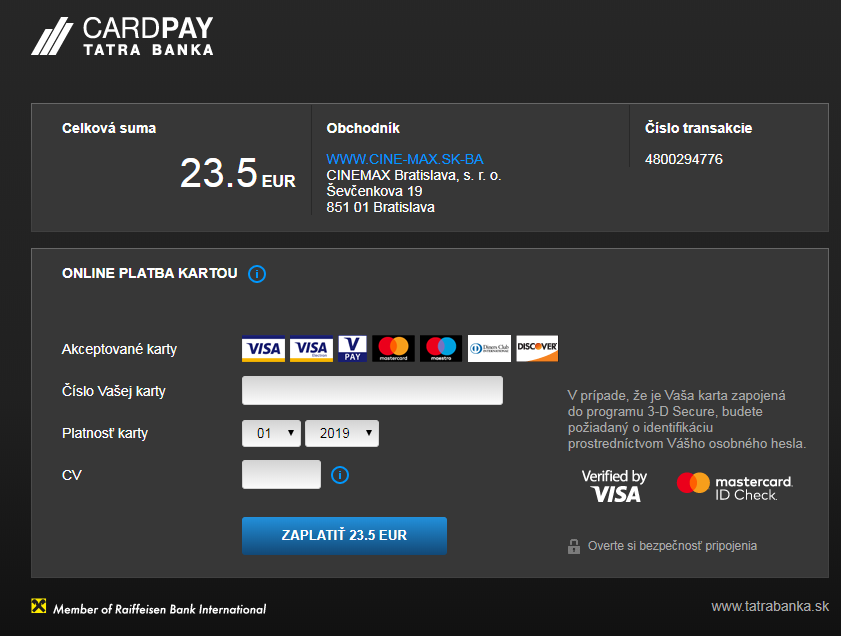Focus the Číslo Vašej karty field

coord(372,391)
